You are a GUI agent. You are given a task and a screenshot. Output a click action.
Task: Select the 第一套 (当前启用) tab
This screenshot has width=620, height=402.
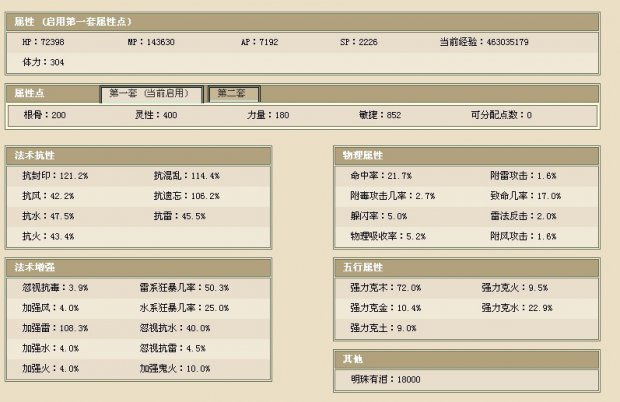point(151,93)
